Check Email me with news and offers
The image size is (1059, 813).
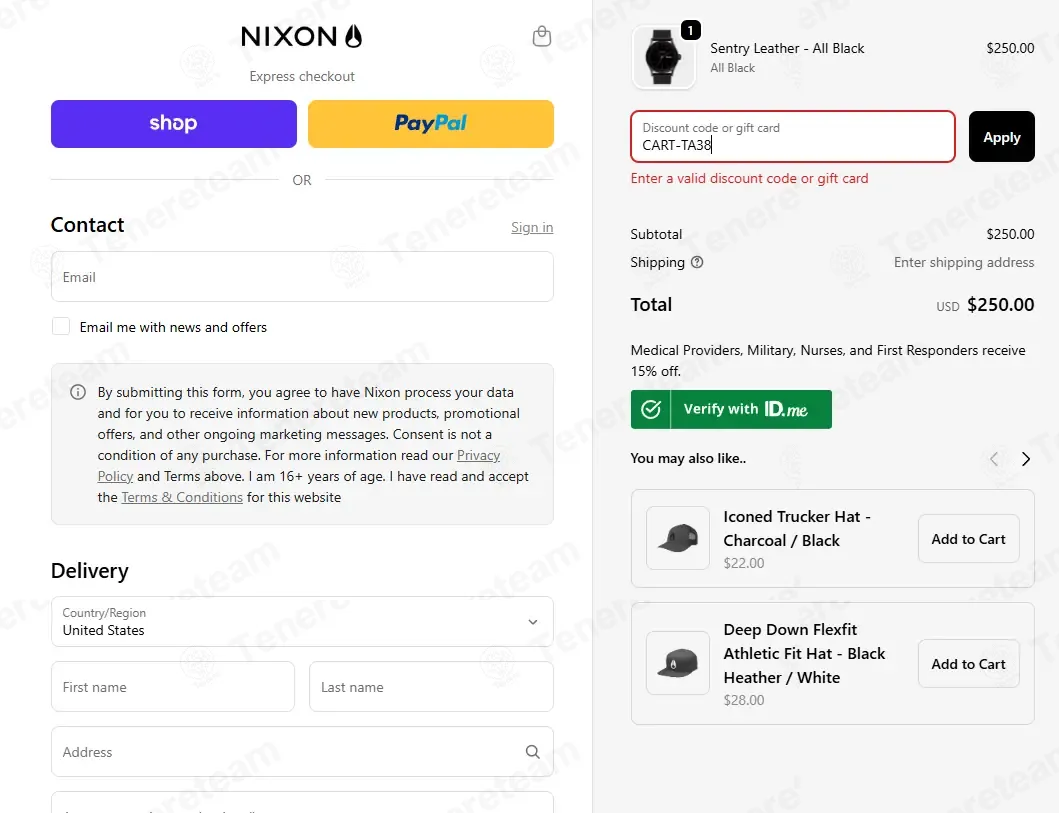61,327
